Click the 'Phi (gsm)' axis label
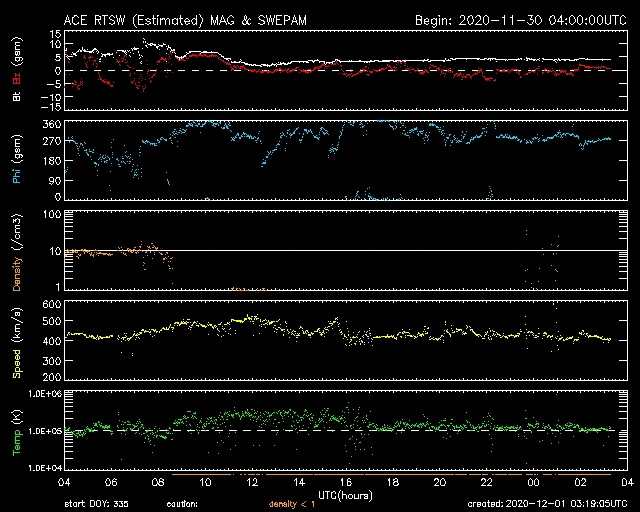 (17, 159)
